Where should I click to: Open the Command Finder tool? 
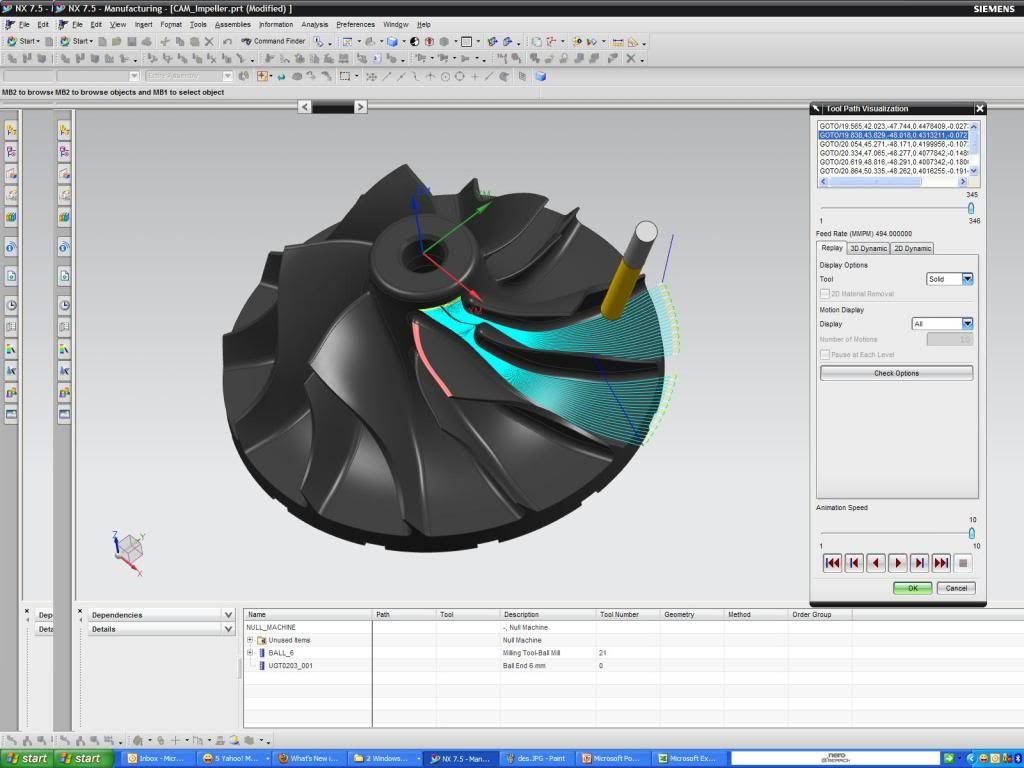tap(273, 41)
